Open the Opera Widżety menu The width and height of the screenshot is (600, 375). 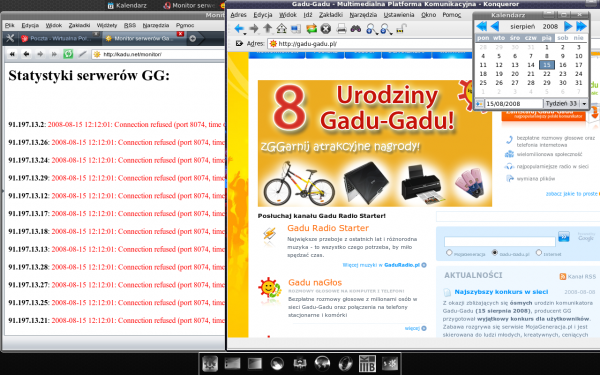(x=107, y=25)
